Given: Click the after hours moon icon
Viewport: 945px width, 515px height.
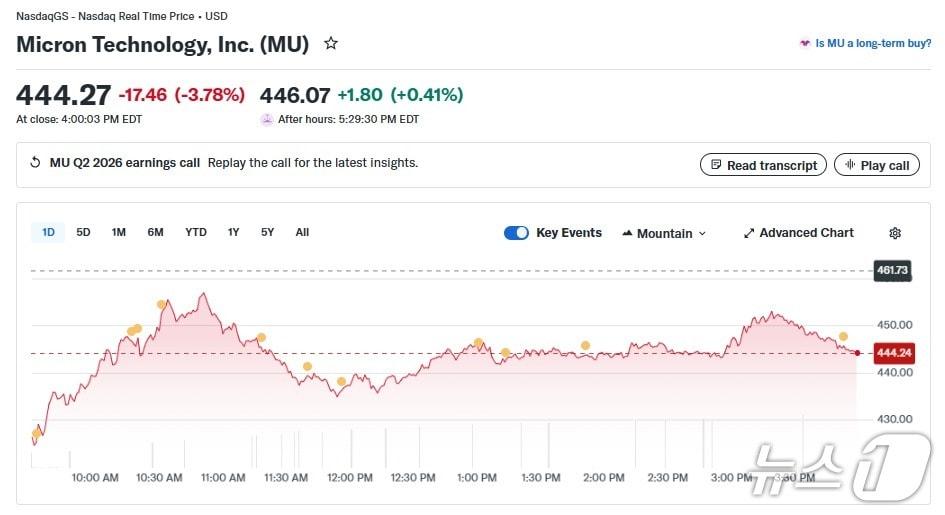Looking at the screenshot, I should [267, 119].
